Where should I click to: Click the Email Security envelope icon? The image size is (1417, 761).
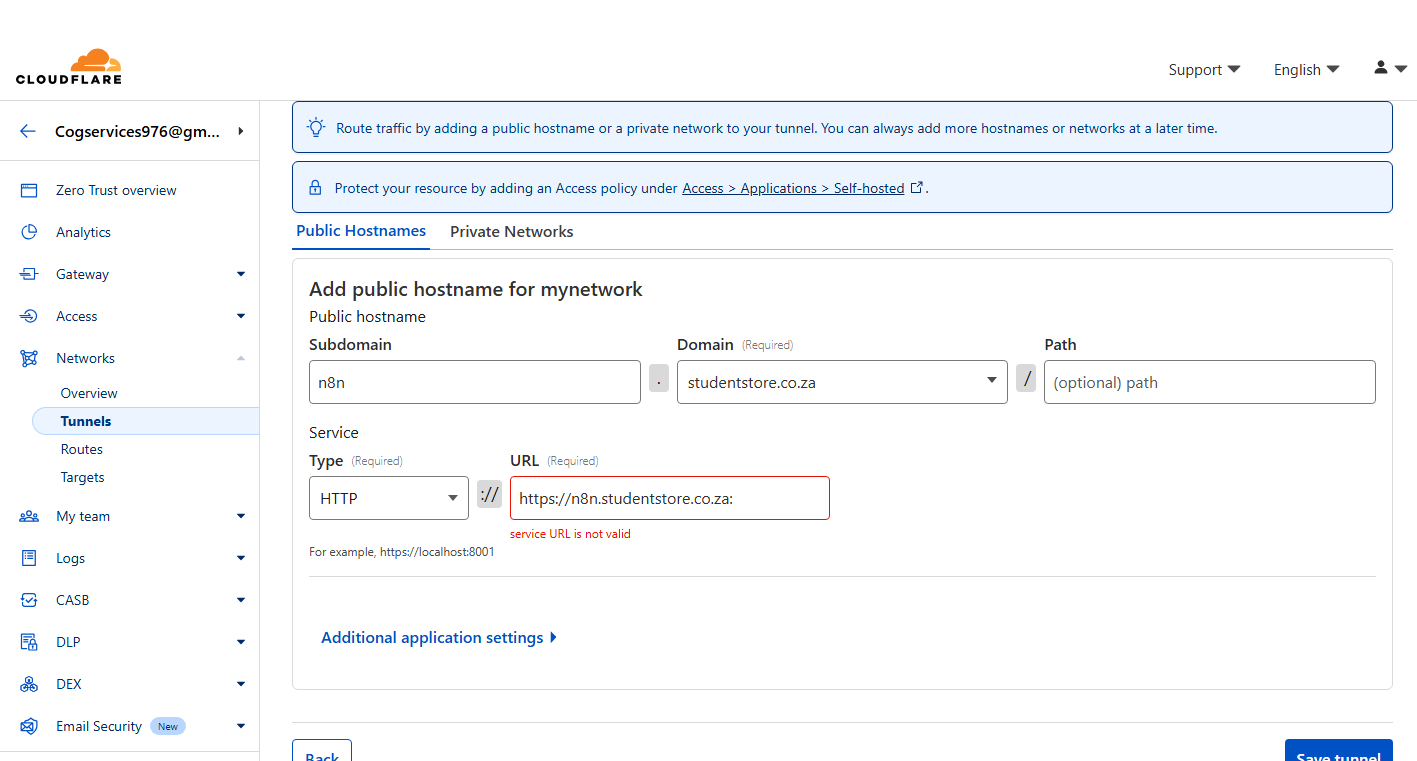coord(29,726)
